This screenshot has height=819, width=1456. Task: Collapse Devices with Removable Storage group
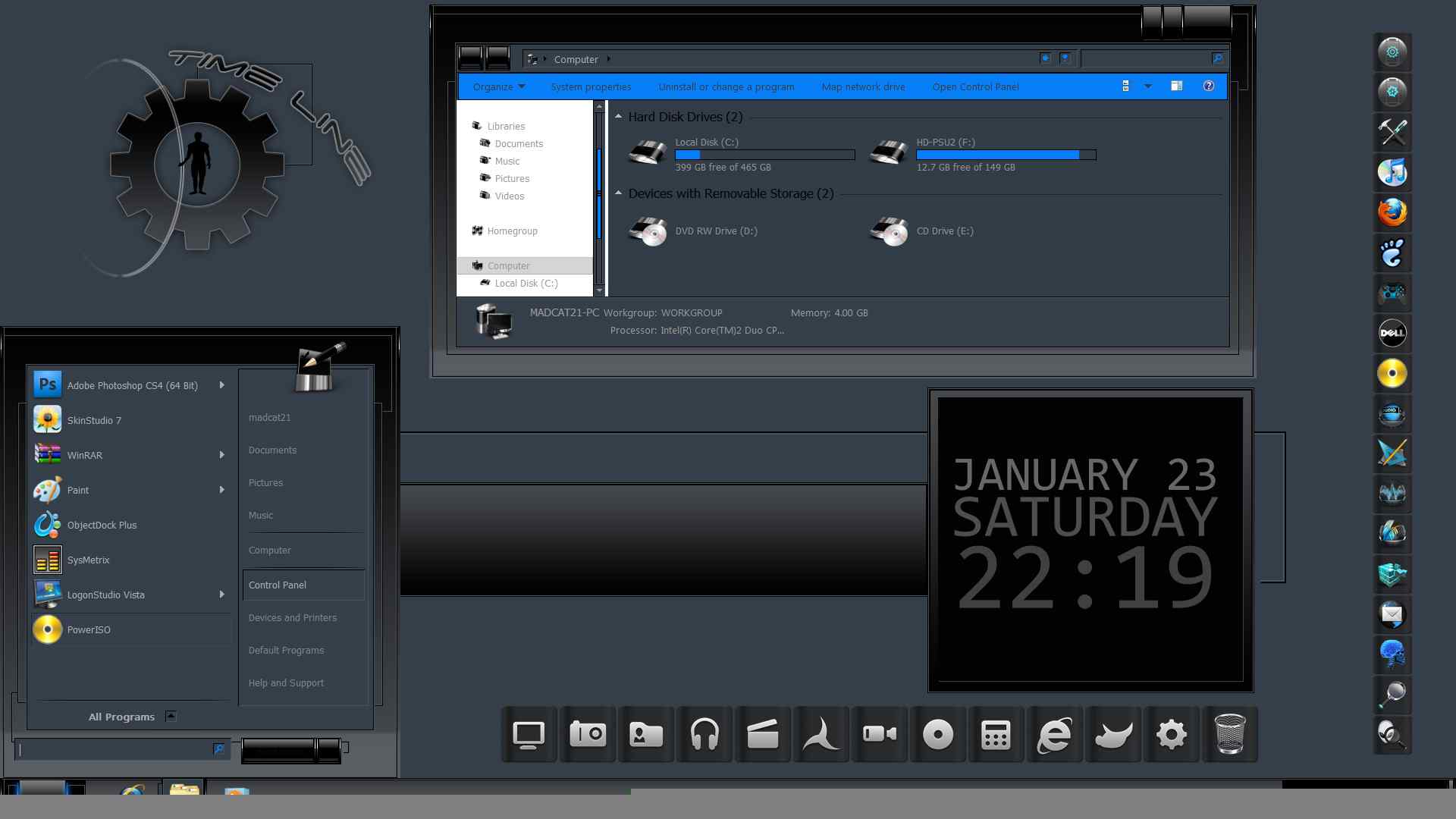click(618, 193)
